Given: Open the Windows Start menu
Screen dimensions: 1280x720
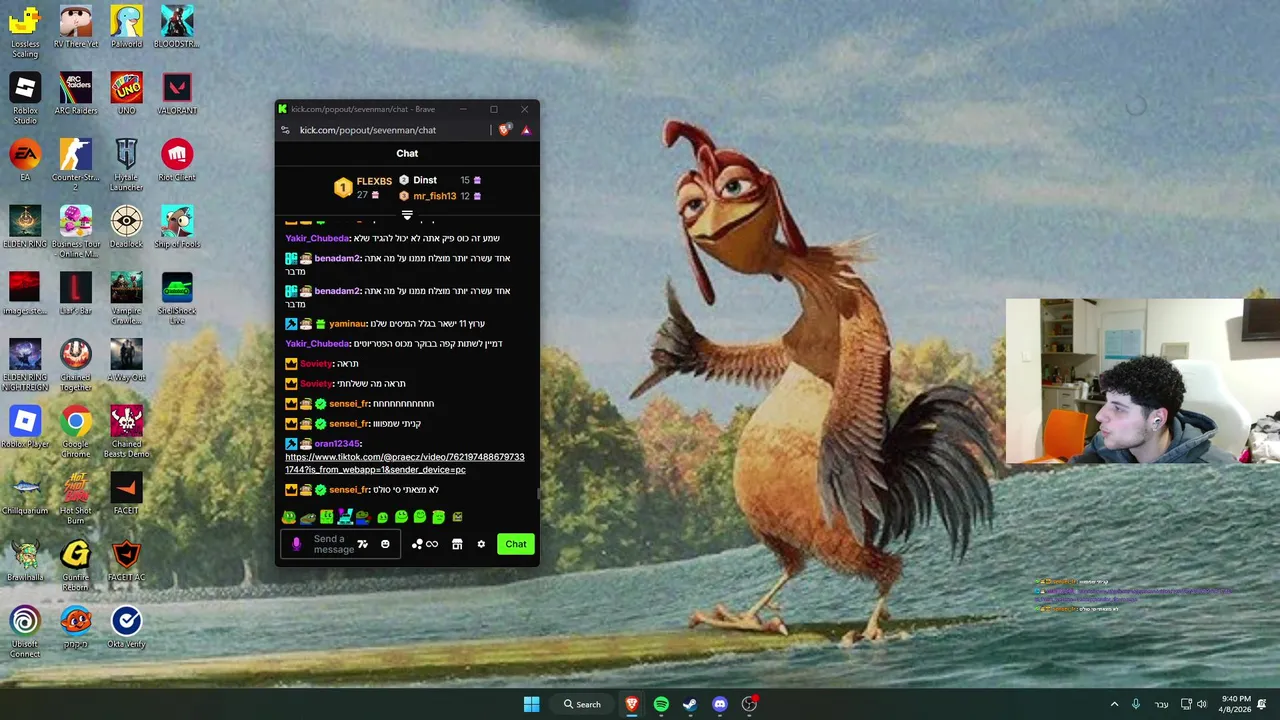Looking at the screenshot, I should (531, 704).
